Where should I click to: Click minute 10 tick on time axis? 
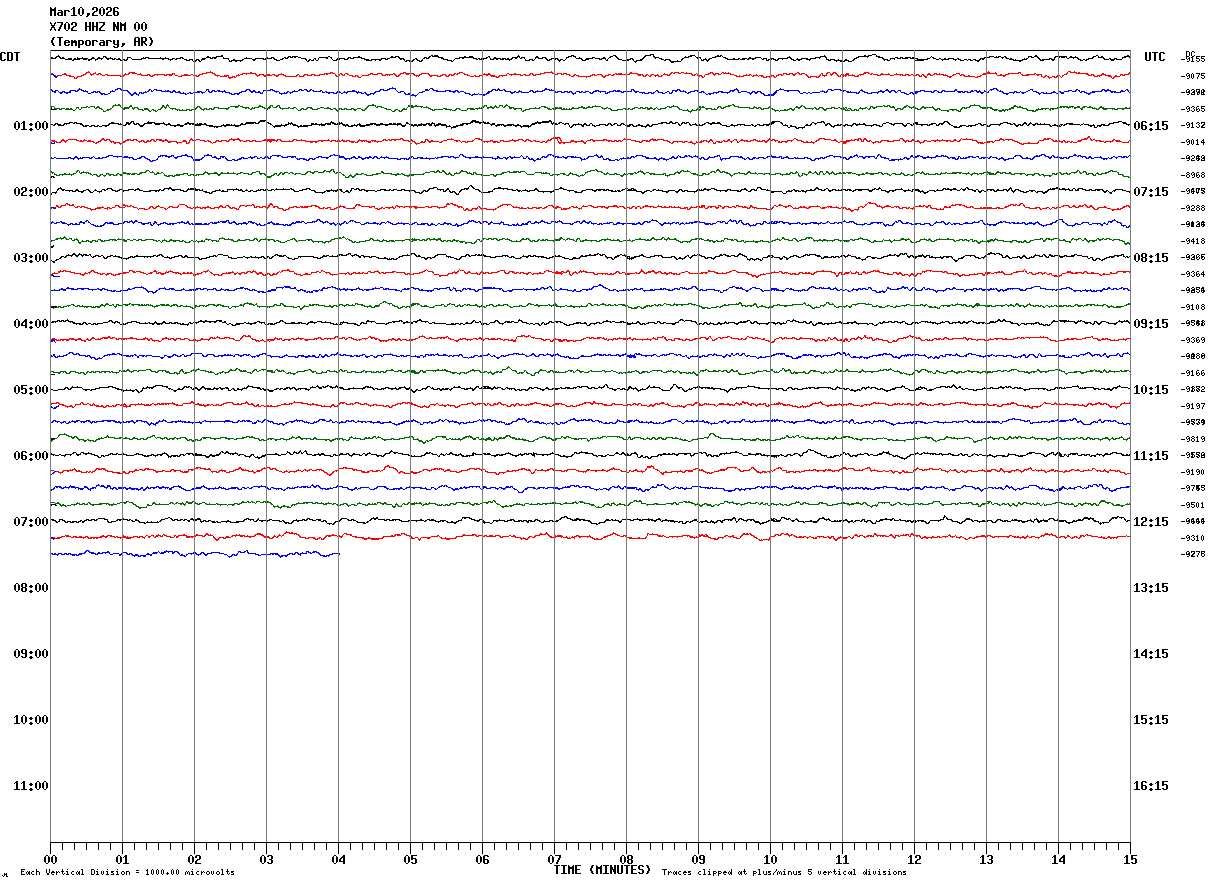[770, 859]
